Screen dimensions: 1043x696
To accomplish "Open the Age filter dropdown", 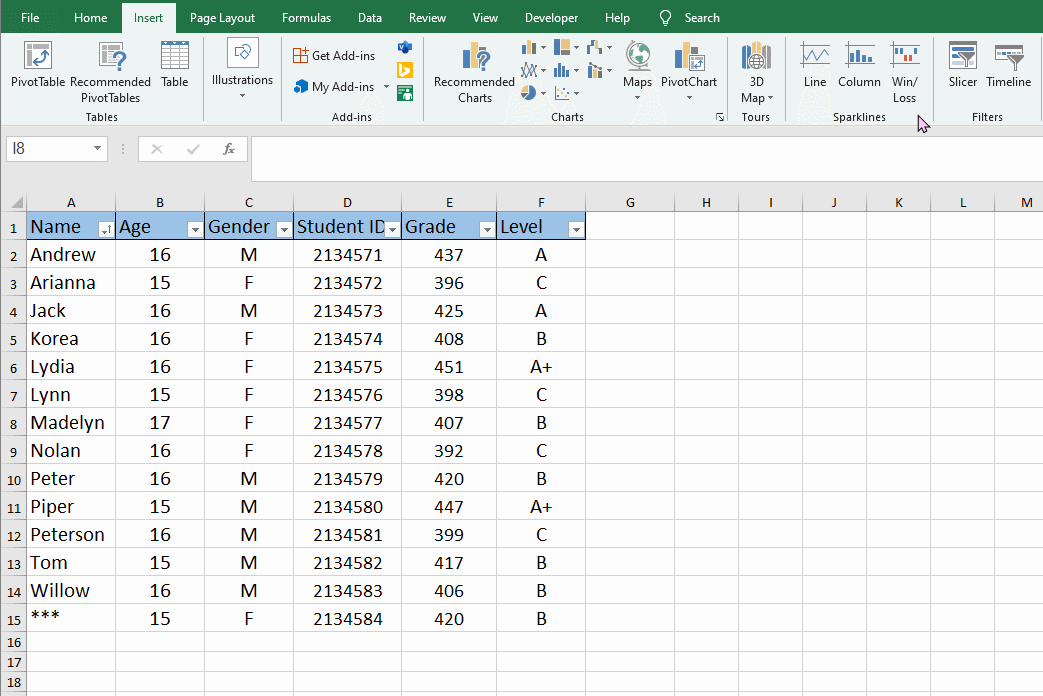I will coord(195,230).
